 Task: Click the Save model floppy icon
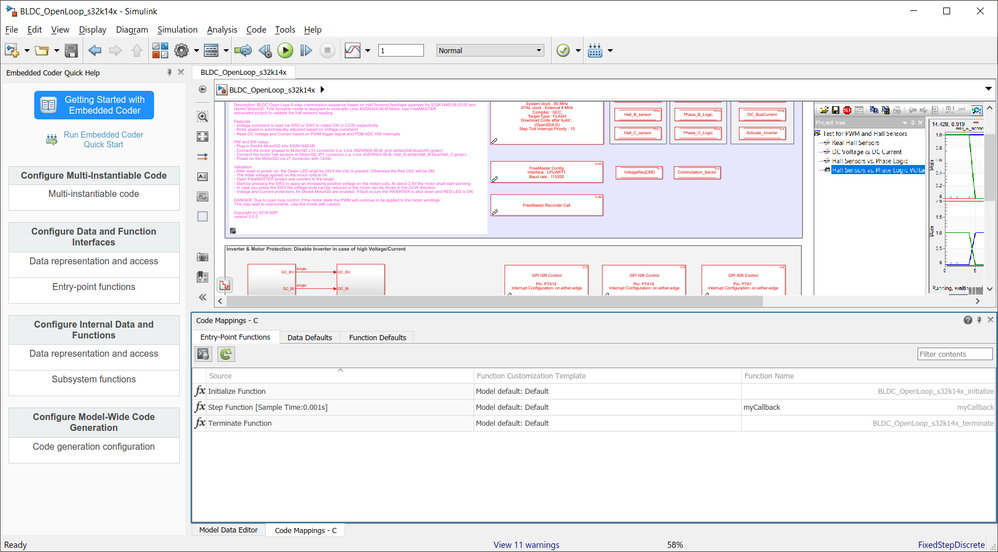(69, 50)
